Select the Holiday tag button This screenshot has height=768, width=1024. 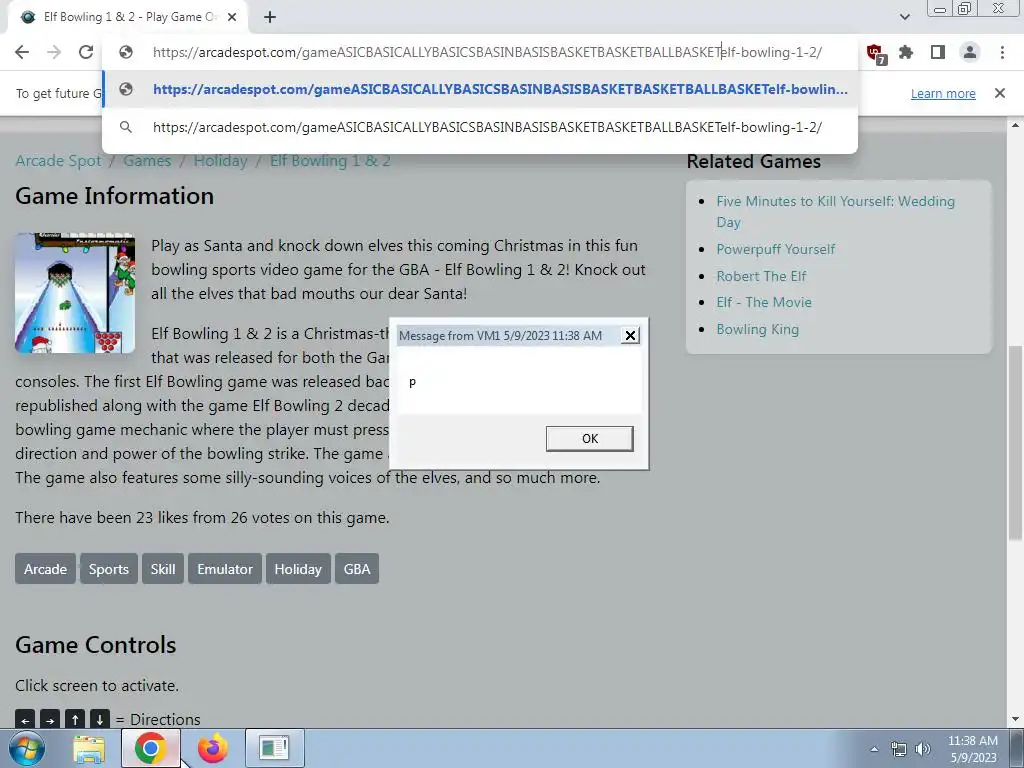pyautogui.click(x=298, y=569)
